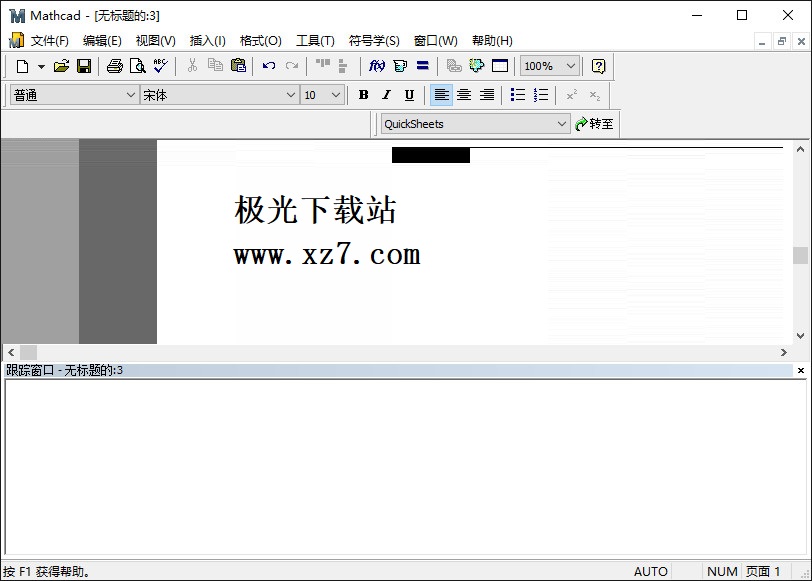Insert hyperlink toolbar icon
The height and width of the screenshot is (581, 812).
pos(454,66)
